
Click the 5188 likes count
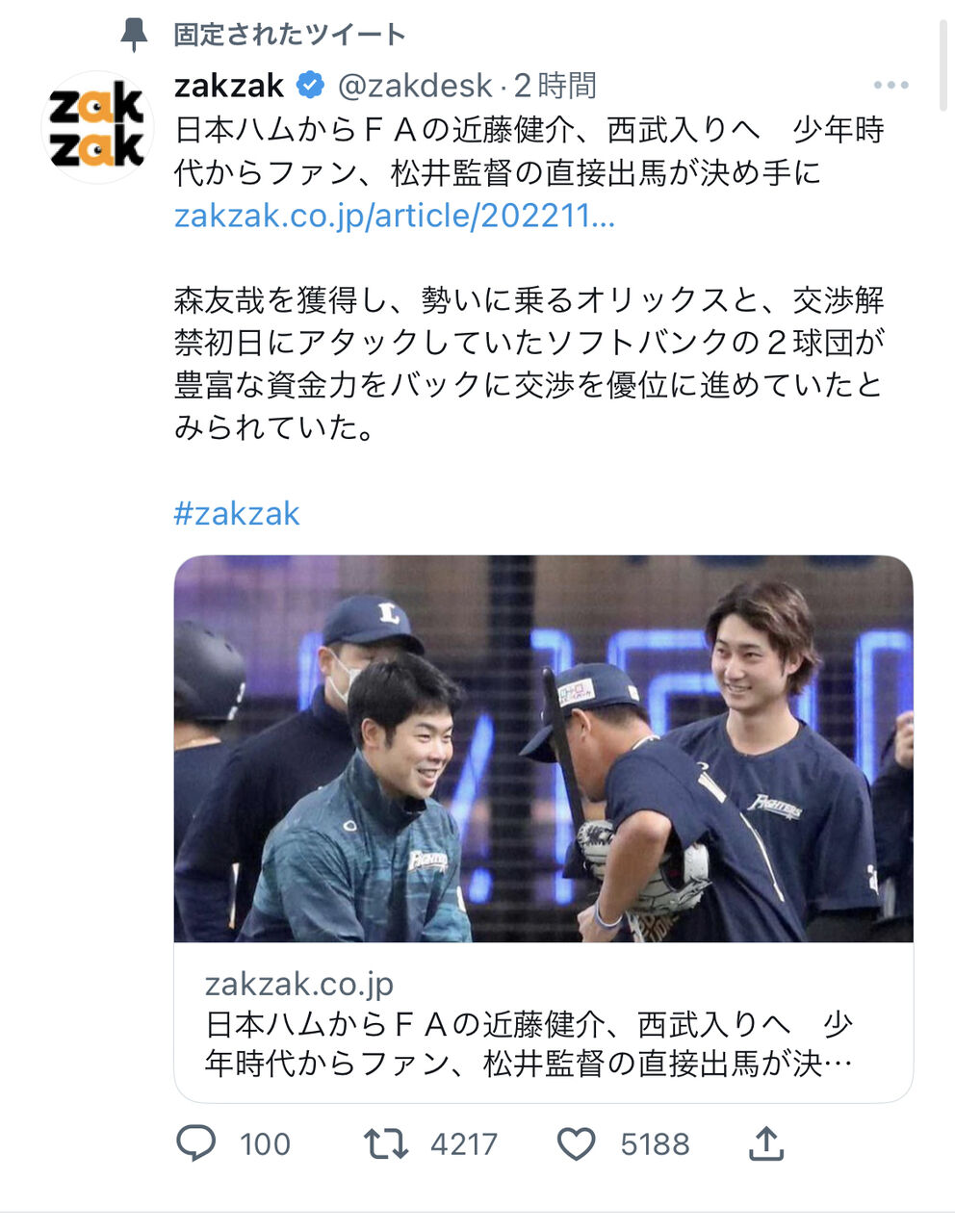point(655,1143)
